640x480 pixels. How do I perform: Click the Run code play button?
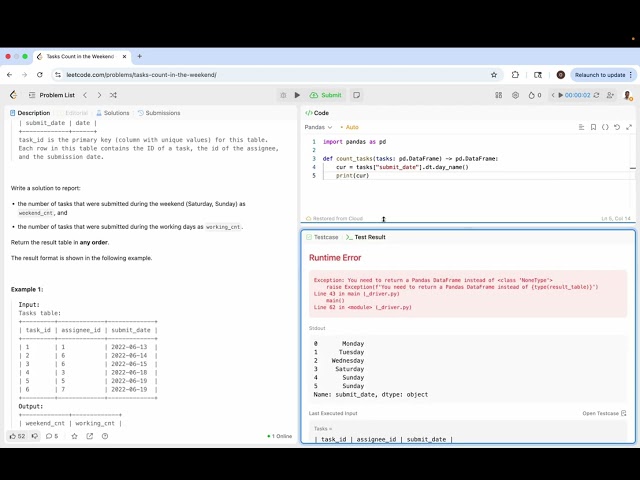297,95
